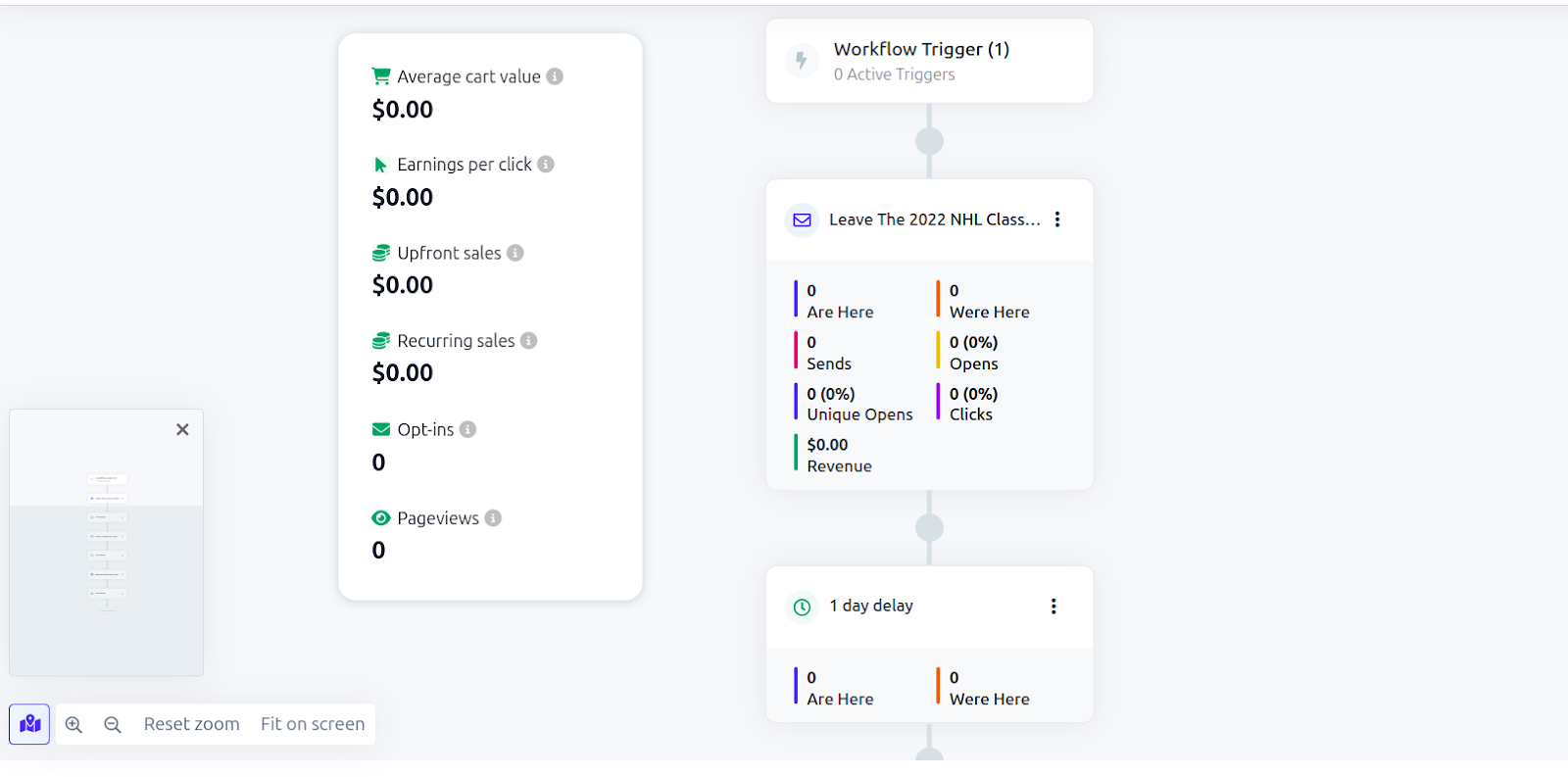Open Earnings per click info icon
1568x777 pixels.
pyautogui.click(x=546, y=165)
